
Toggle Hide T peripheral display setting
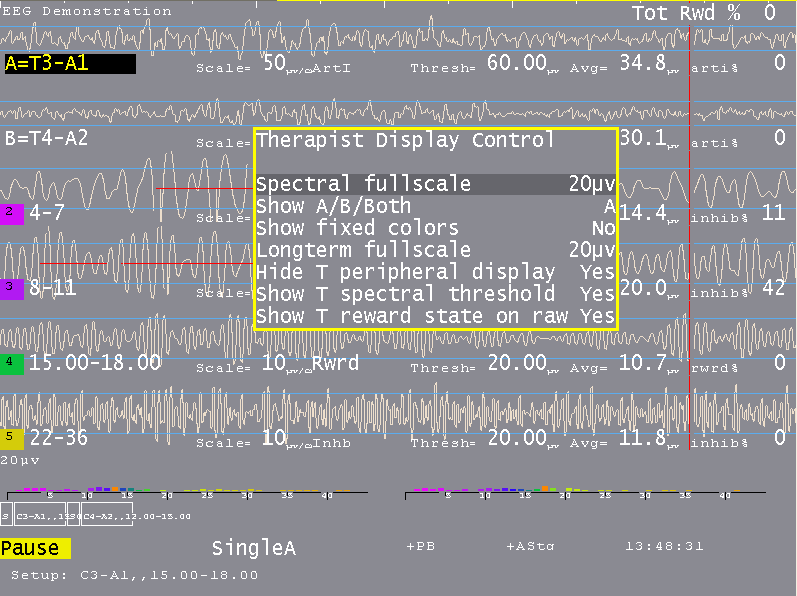[x=435, y=272]
